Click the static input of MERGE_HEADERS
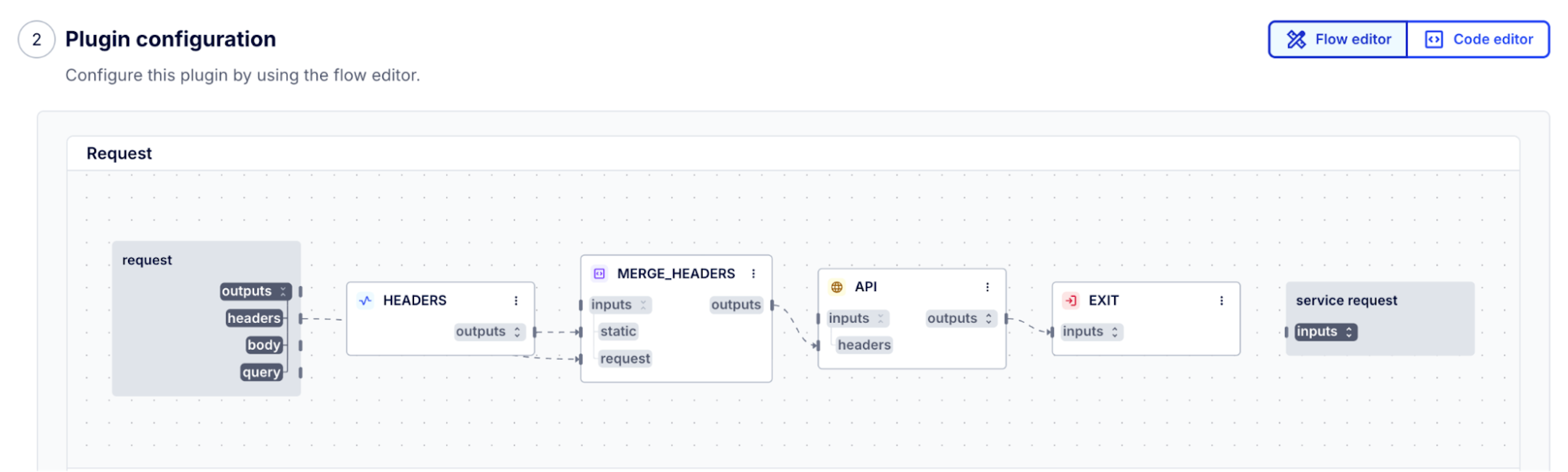This screenshot has width=1568, height=472. point(618,332)
